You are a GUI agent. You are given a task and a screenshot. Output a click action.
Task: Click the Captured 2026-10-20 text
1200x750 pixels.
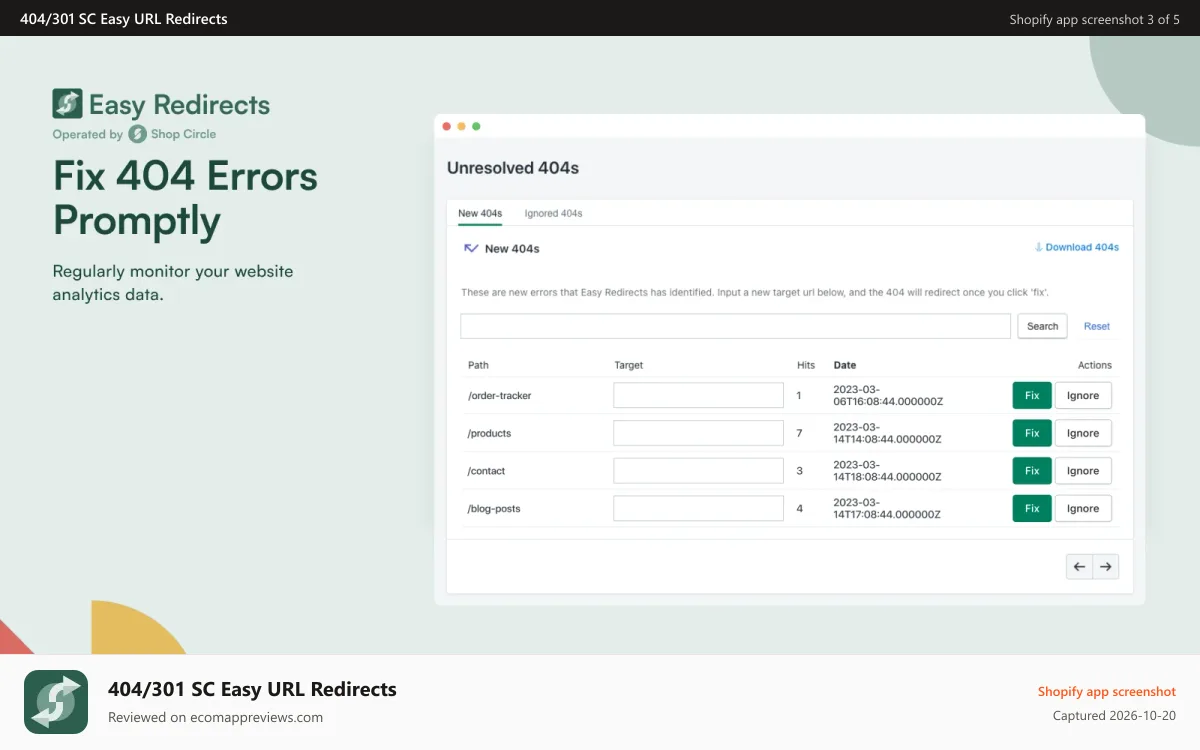[x=1115, y=716]
